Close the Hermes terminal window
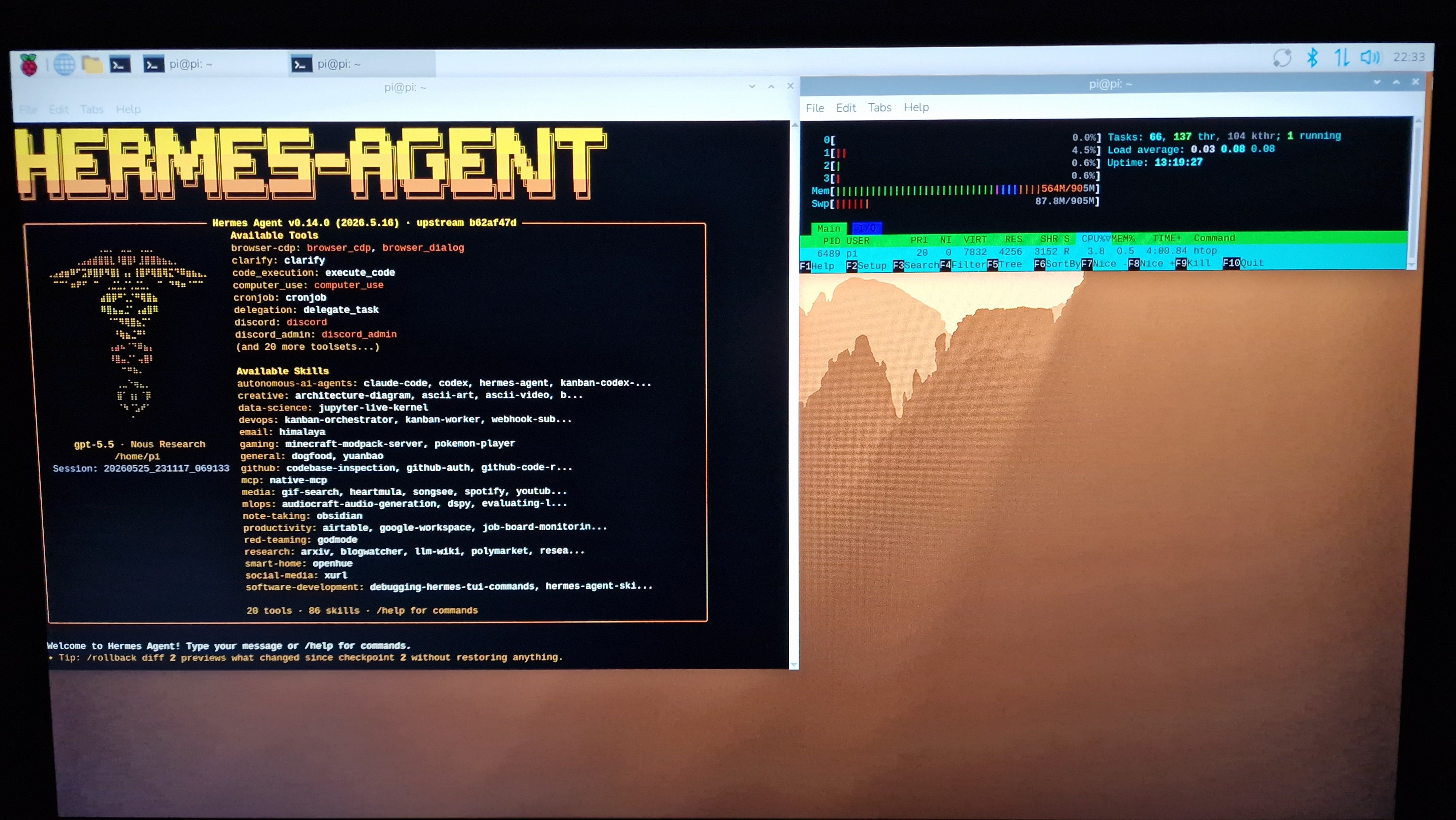 [790, 86]
